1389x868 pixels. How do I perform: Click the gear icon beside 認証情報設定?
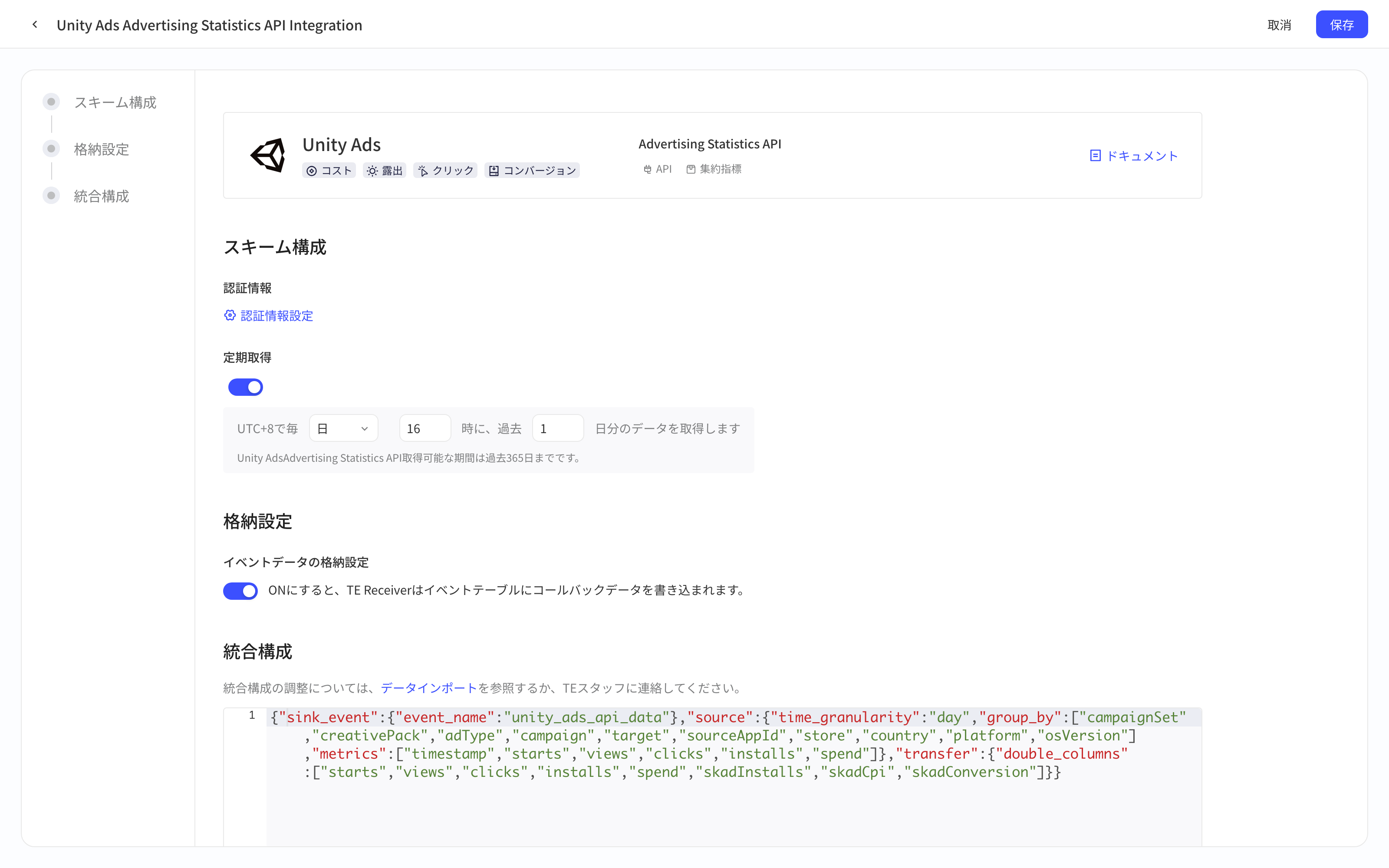click(x=230, y=315)
